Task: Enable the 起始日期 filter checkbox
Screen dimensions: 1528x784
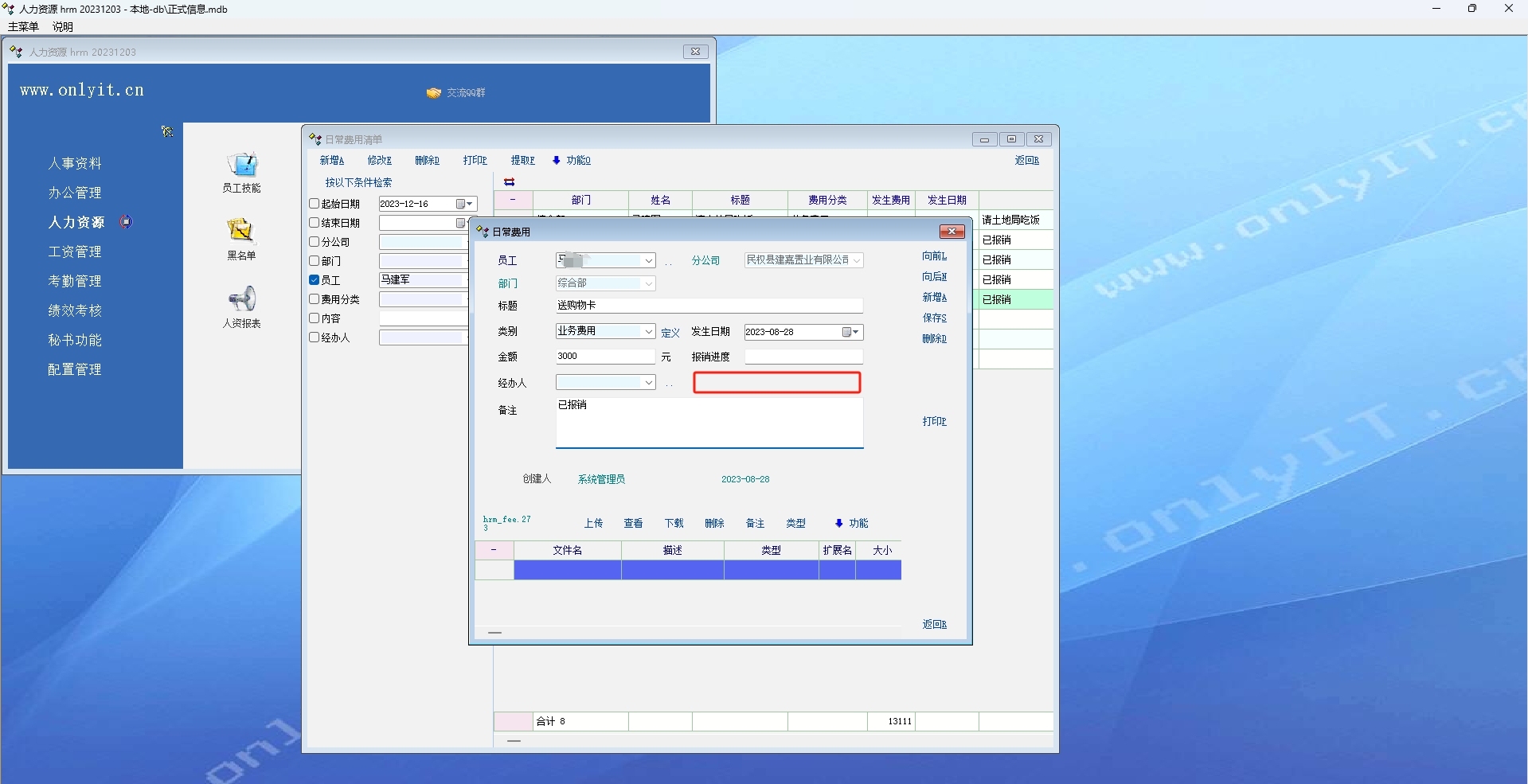Action: [x=315, y=204]
